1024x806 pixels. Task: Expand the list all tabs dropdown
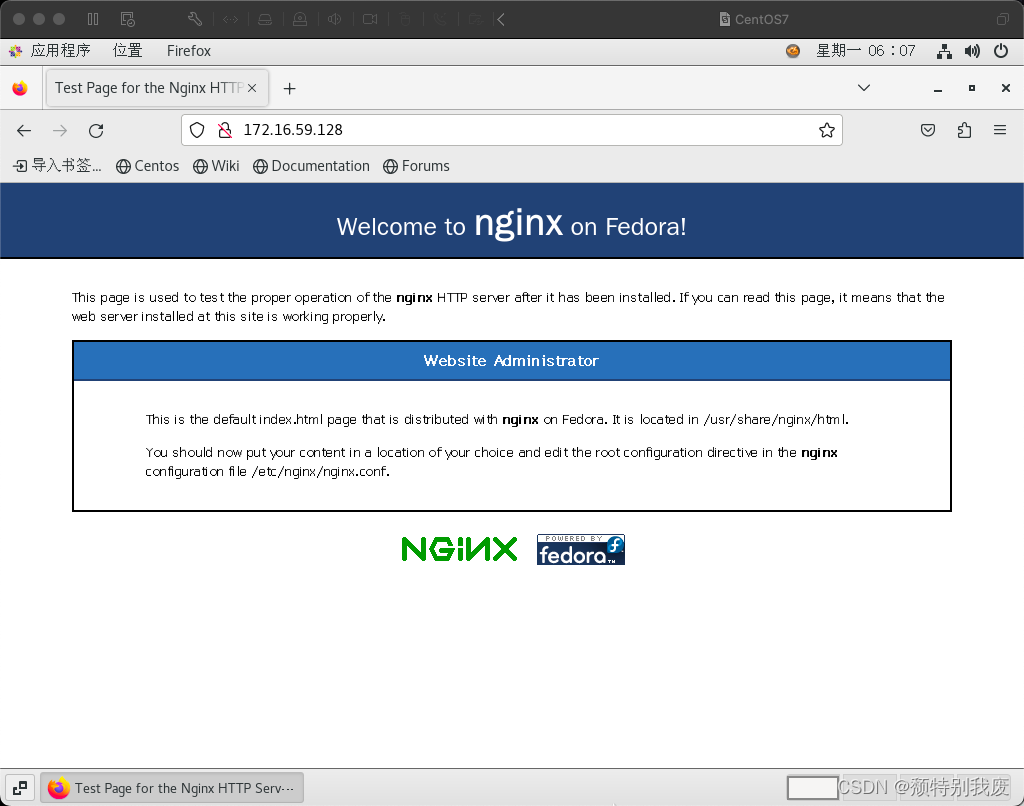[x=863, y=88]
